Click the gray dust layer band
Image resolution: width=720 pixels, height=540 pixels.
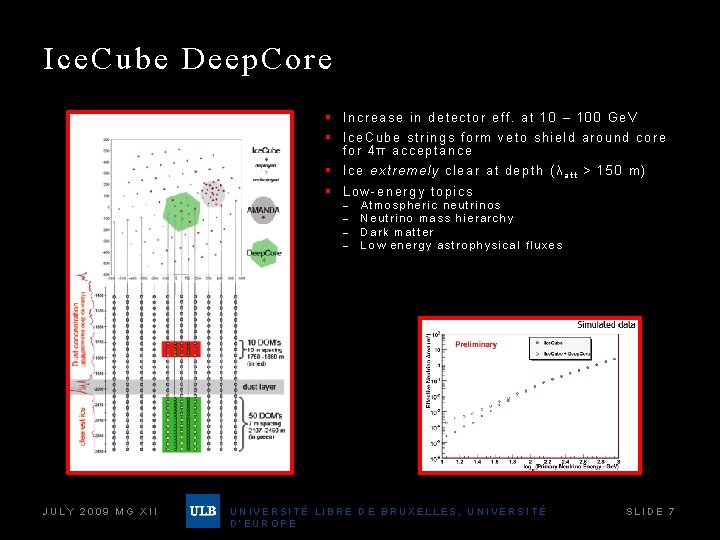click(177, 387)
